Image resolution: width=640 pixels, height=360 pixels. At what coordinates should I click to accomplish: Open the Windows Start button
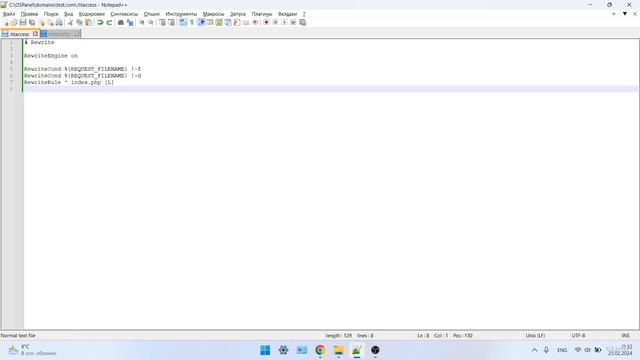click(265, 350)
